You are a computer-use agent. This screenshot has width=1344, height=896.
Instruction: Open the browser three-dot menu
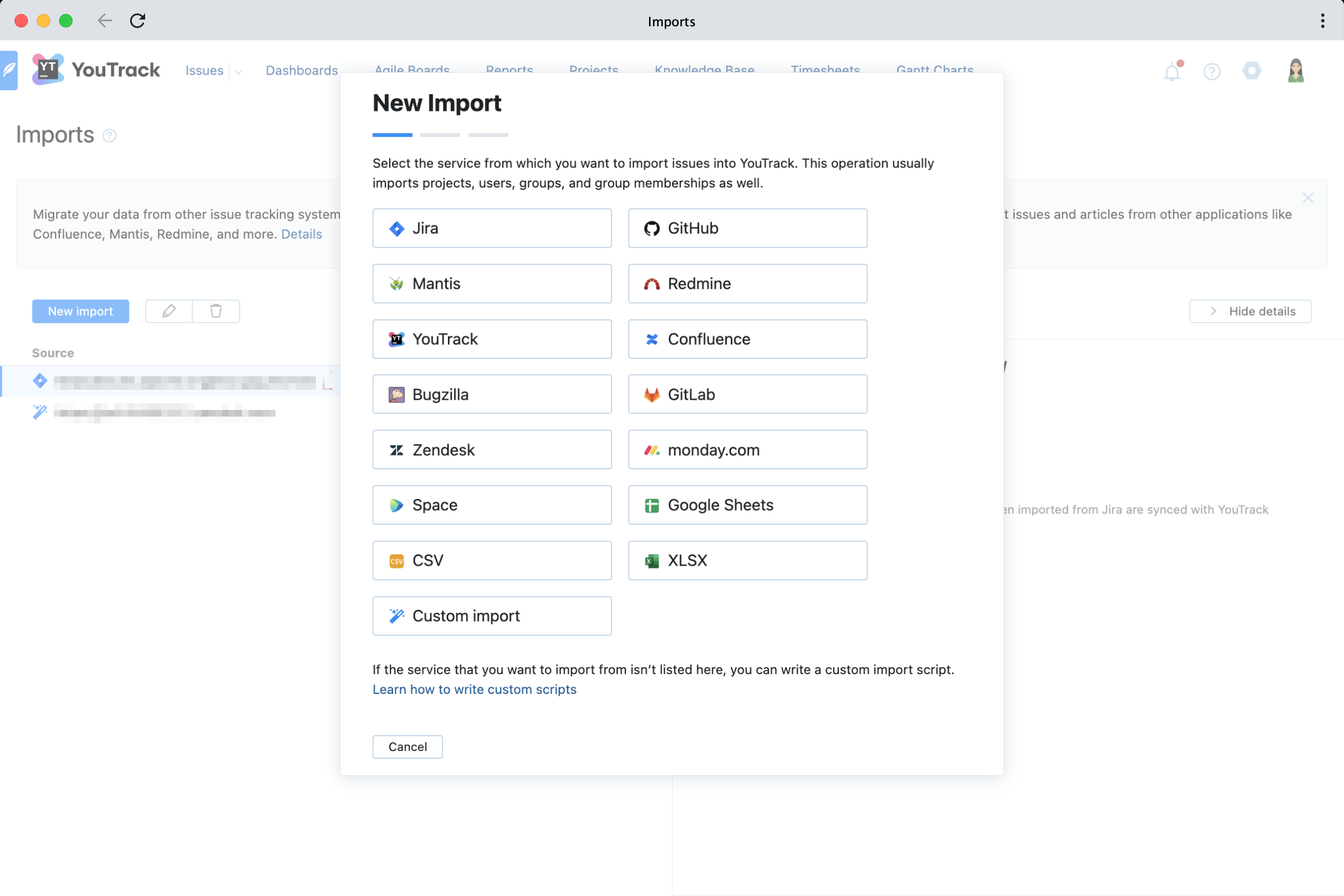1322,21
